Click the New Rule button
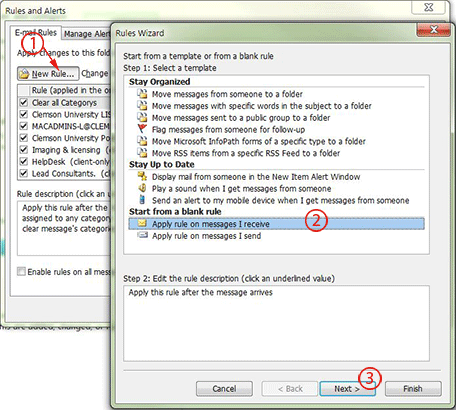The image size is (456, 410). click(x=48, y=74)
